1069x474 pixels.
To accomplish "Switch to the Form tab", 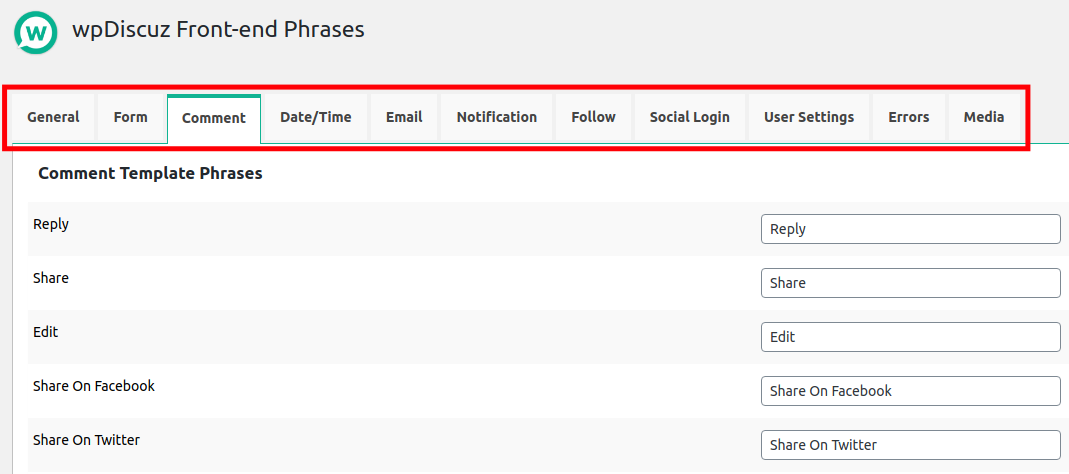I will point(130,117).
